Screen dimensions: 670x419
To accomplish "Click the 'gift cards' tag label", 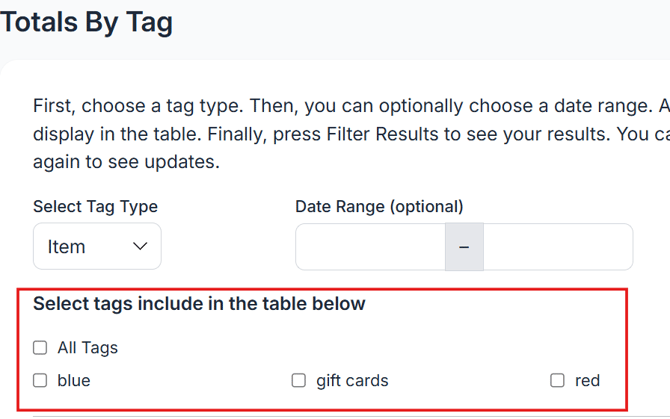I will click(352, 380).
